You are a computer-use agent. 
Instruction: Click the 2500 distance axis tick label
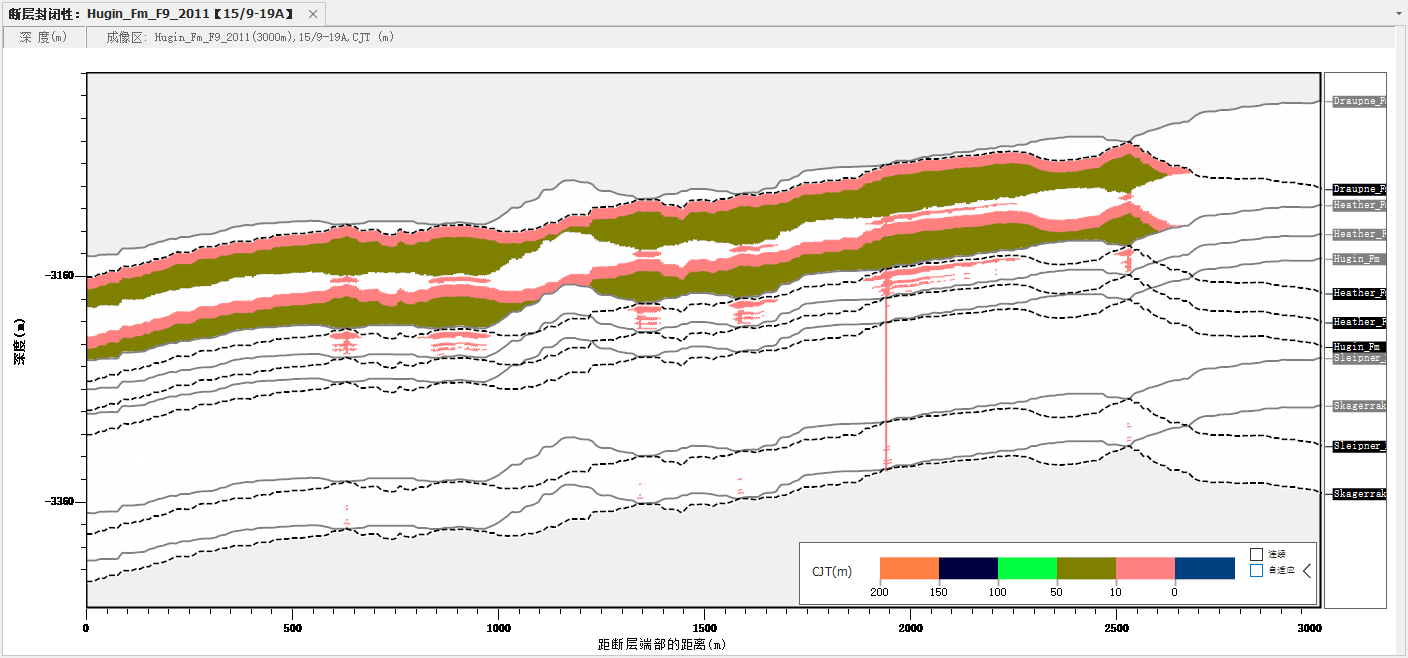(x=1116, y=629)
